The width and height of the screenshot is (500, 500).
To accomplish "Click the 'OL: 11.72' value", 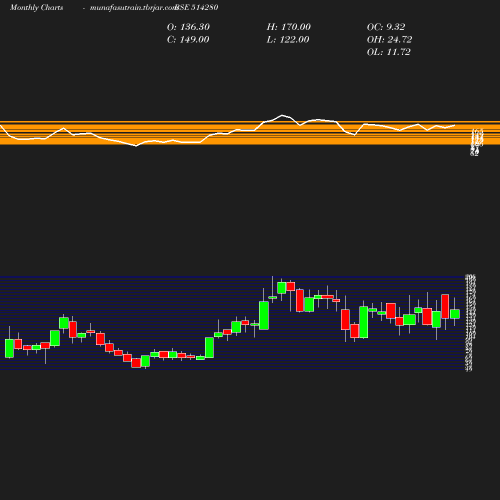I will pos(389,52).
